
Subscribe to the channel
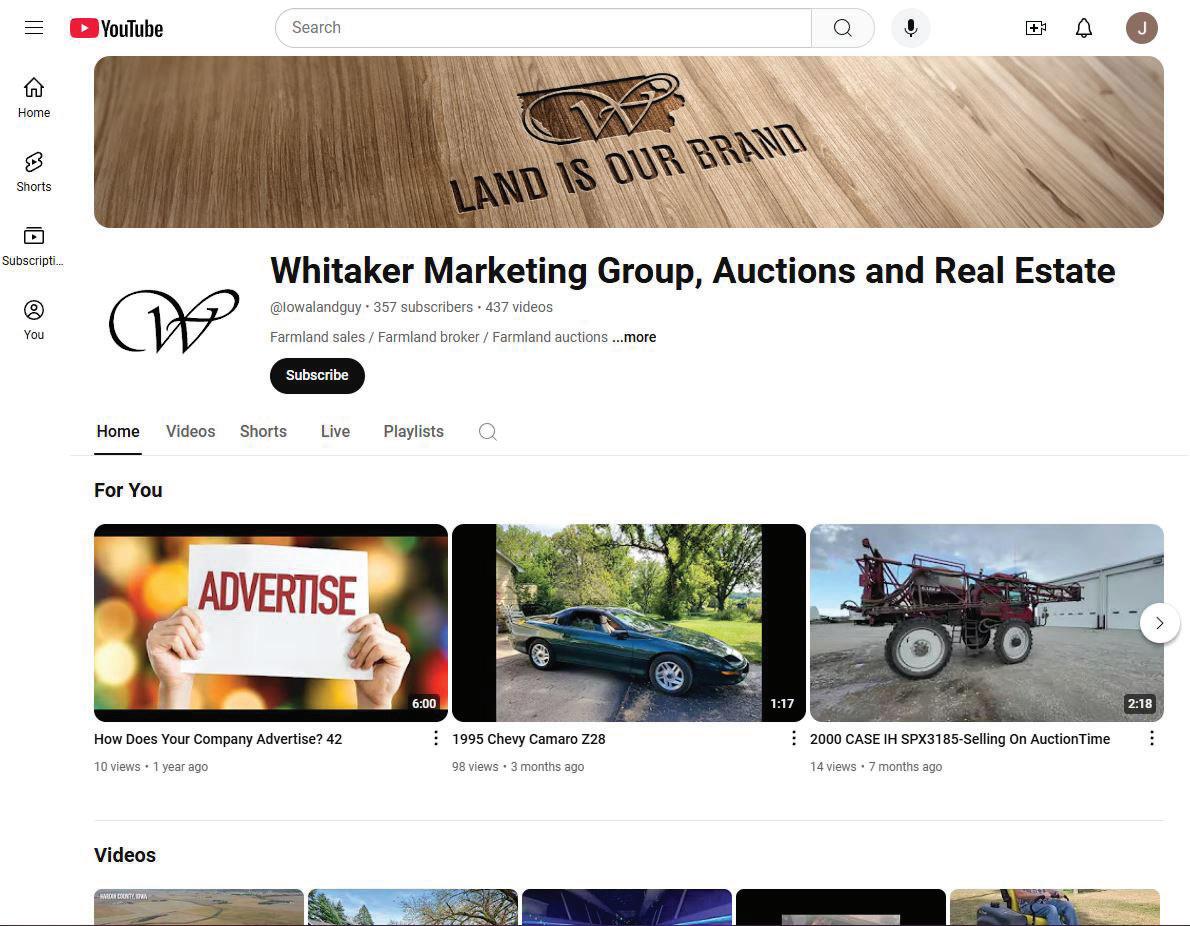pyautogui.click(x=317, y=376)
